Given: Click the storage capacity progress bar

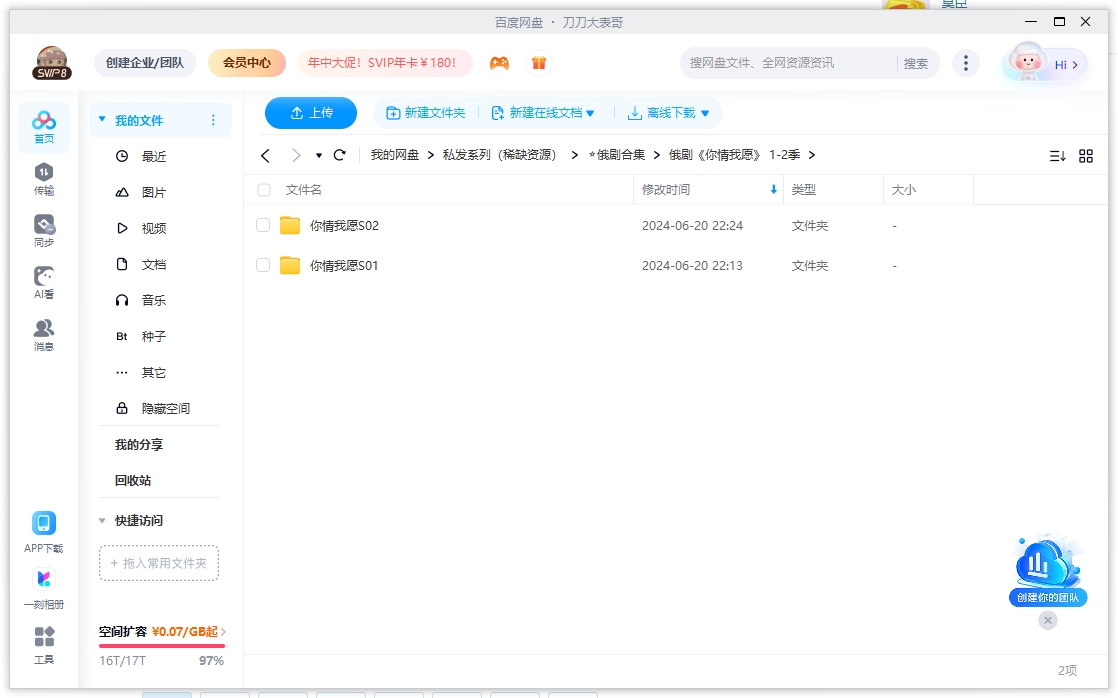Looking at the screenshot, I should click(161, 646).
